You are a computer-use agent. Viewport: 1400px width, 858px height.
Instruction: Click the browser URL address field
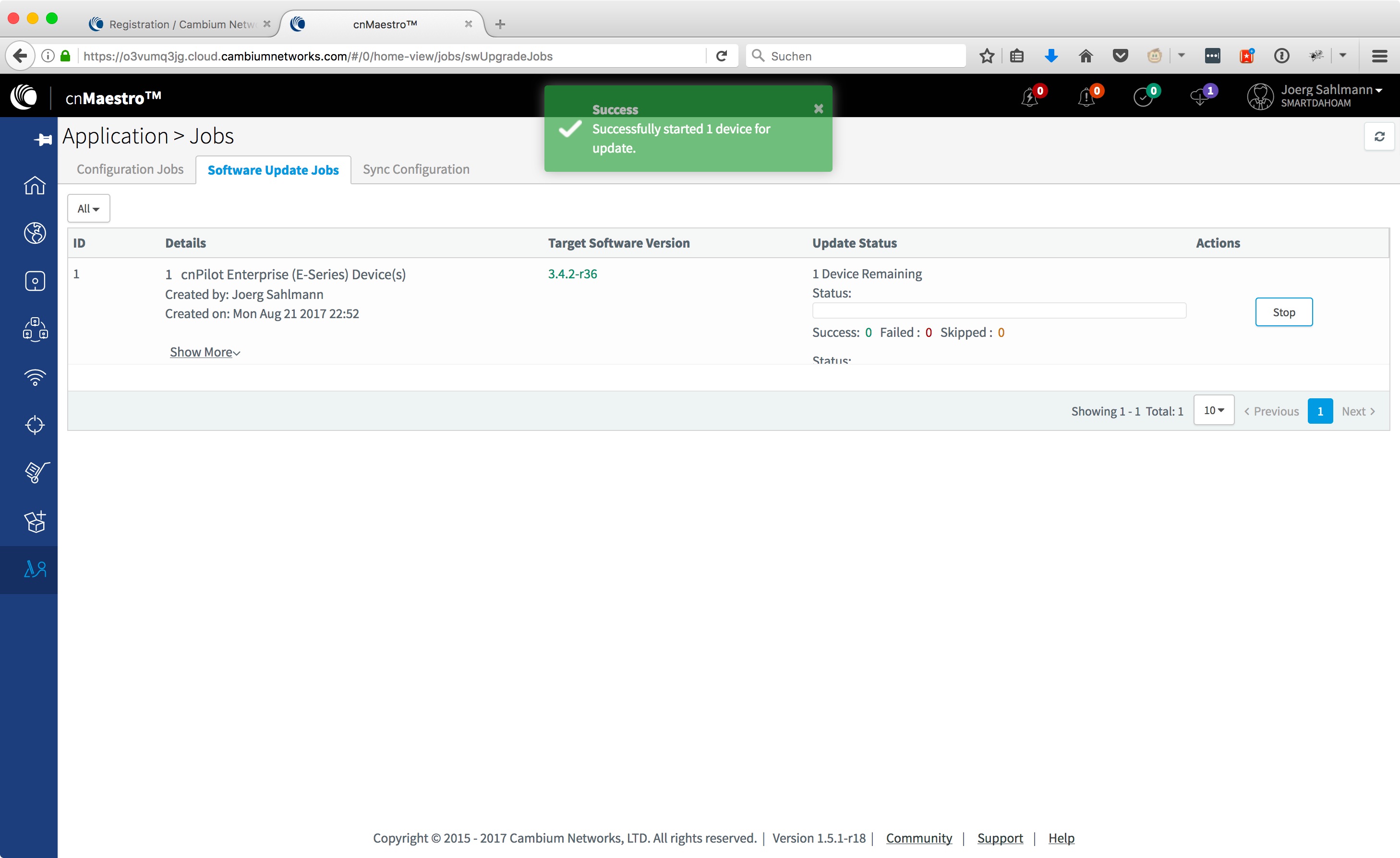click(x=392, y=56)
